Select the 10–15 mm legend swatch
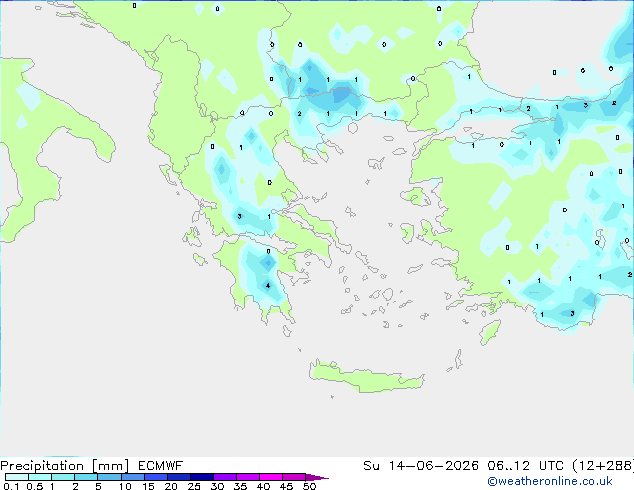The height and width of the screenshot is (490, 634). tap(132, 477)
